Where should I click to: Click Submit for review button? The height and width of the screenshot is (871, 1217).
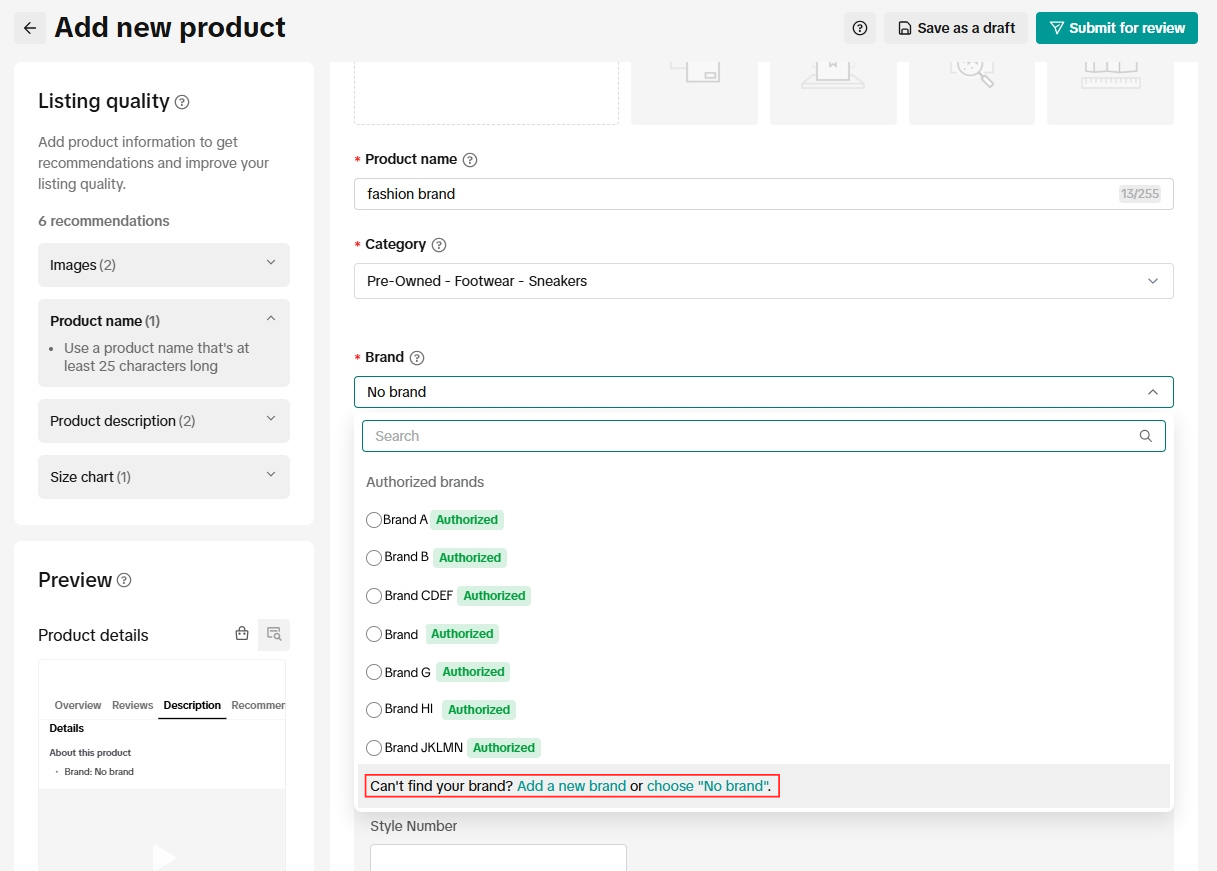[1117, 28]
